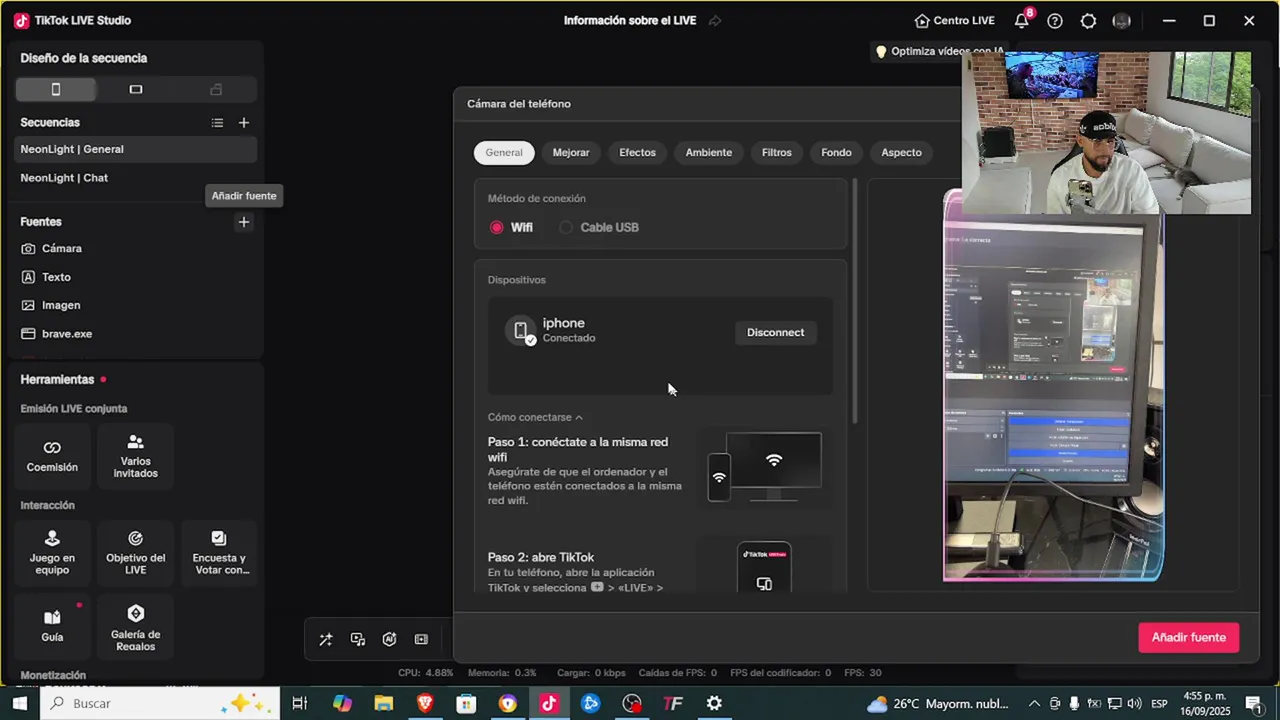The width and height of the screenshot is (1280, 720).
Task: Open the Guía tool
Action: point(52,625)
